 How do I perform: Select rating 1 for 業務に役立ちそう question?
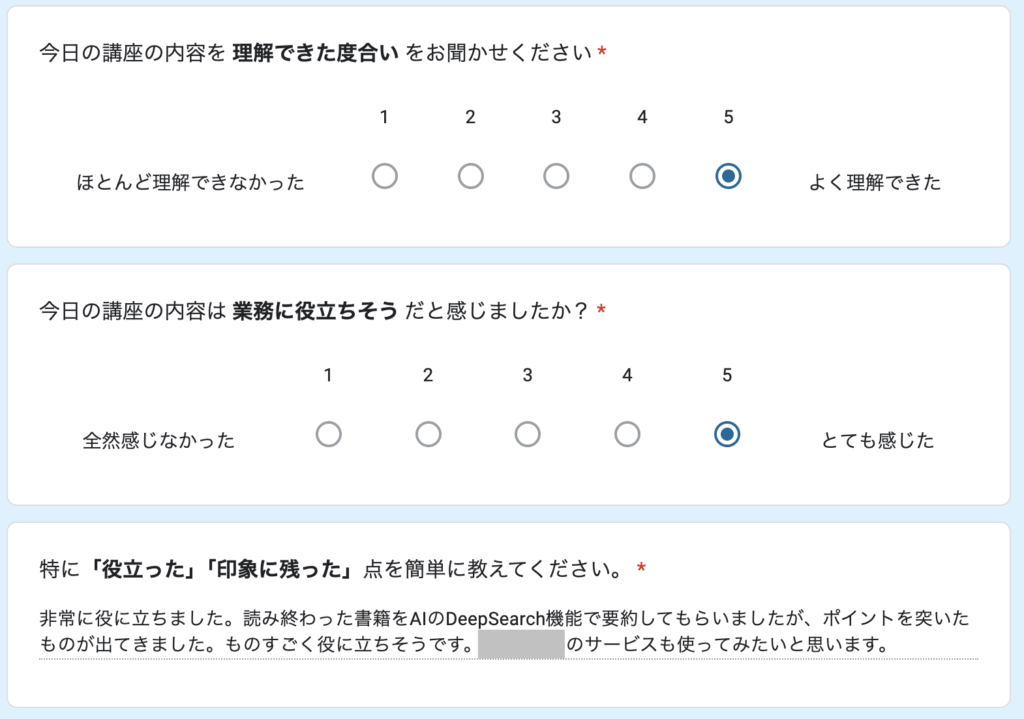coord(328,434)
